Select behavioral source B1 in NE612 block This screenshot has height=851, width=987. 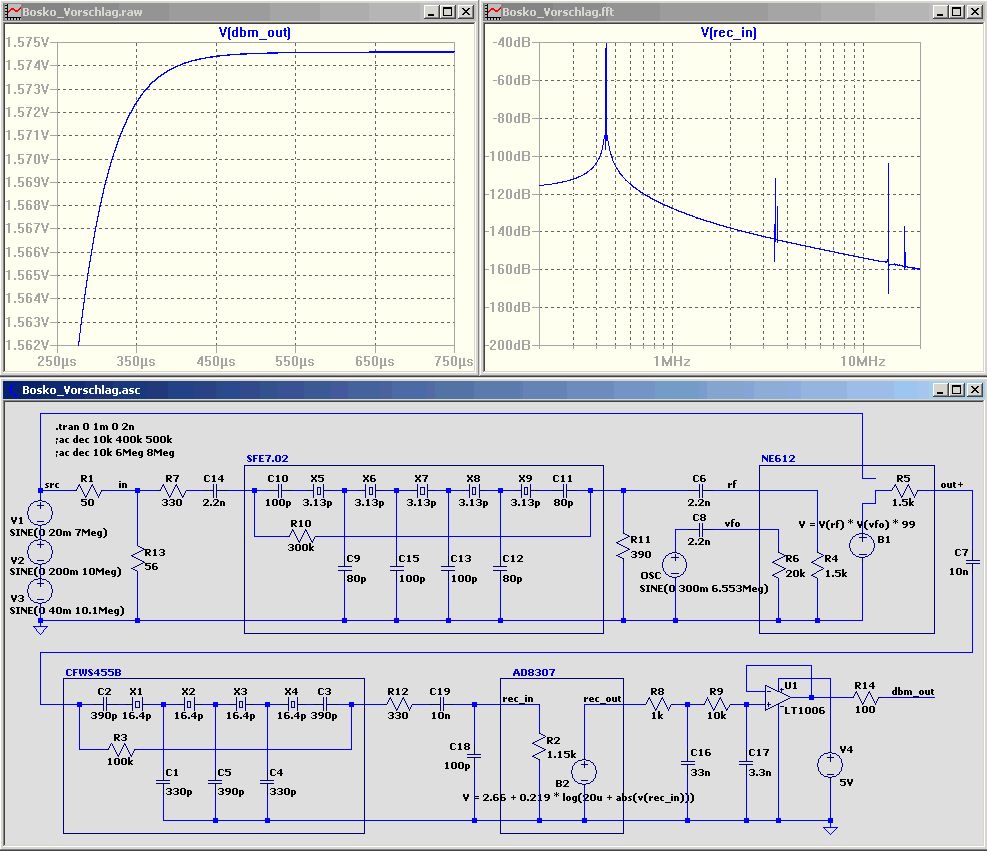[861, 545]
